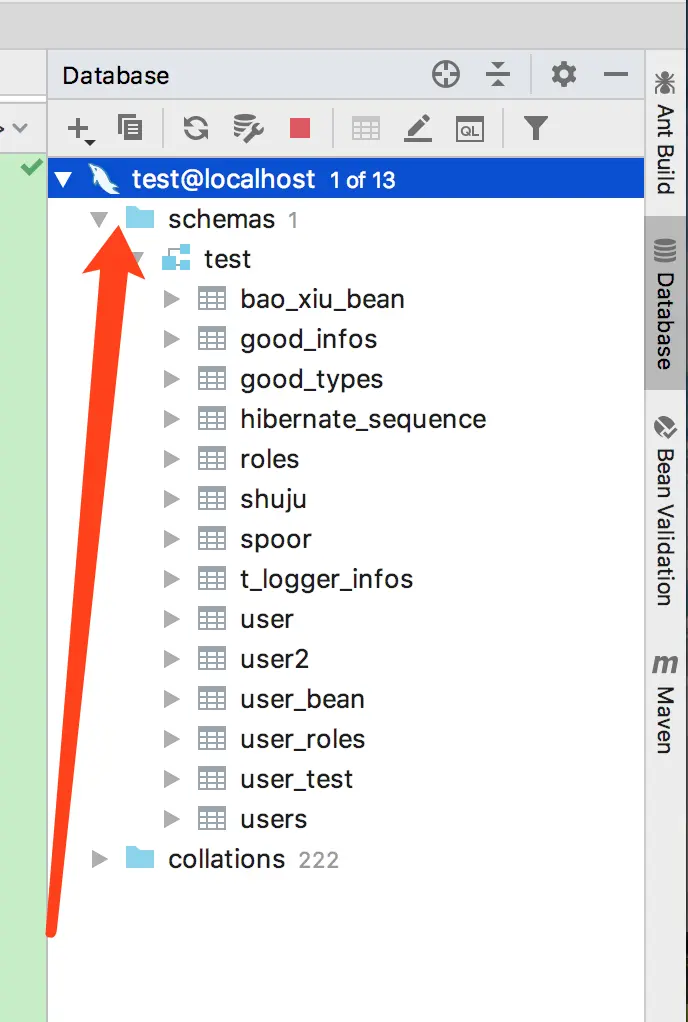Viewport: 688px width, 1022px height.
Task: Expand the collations folder
Action: coord(99,859)
